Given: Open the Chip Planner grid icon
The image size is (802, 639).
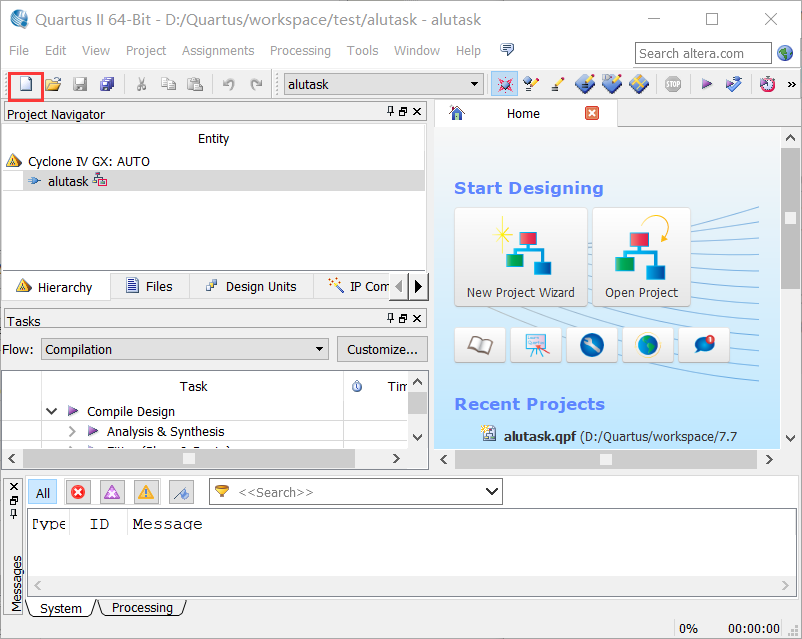Looking at the screenshot, I should coord(639,84).
